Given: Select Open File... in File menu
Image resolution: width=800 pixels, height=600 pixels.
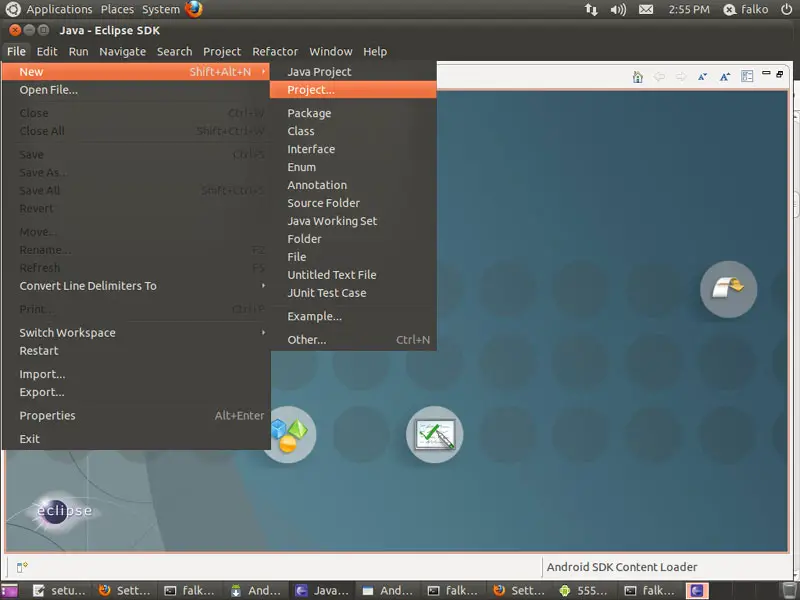Looking at the screenshot, I should (136, 90).
